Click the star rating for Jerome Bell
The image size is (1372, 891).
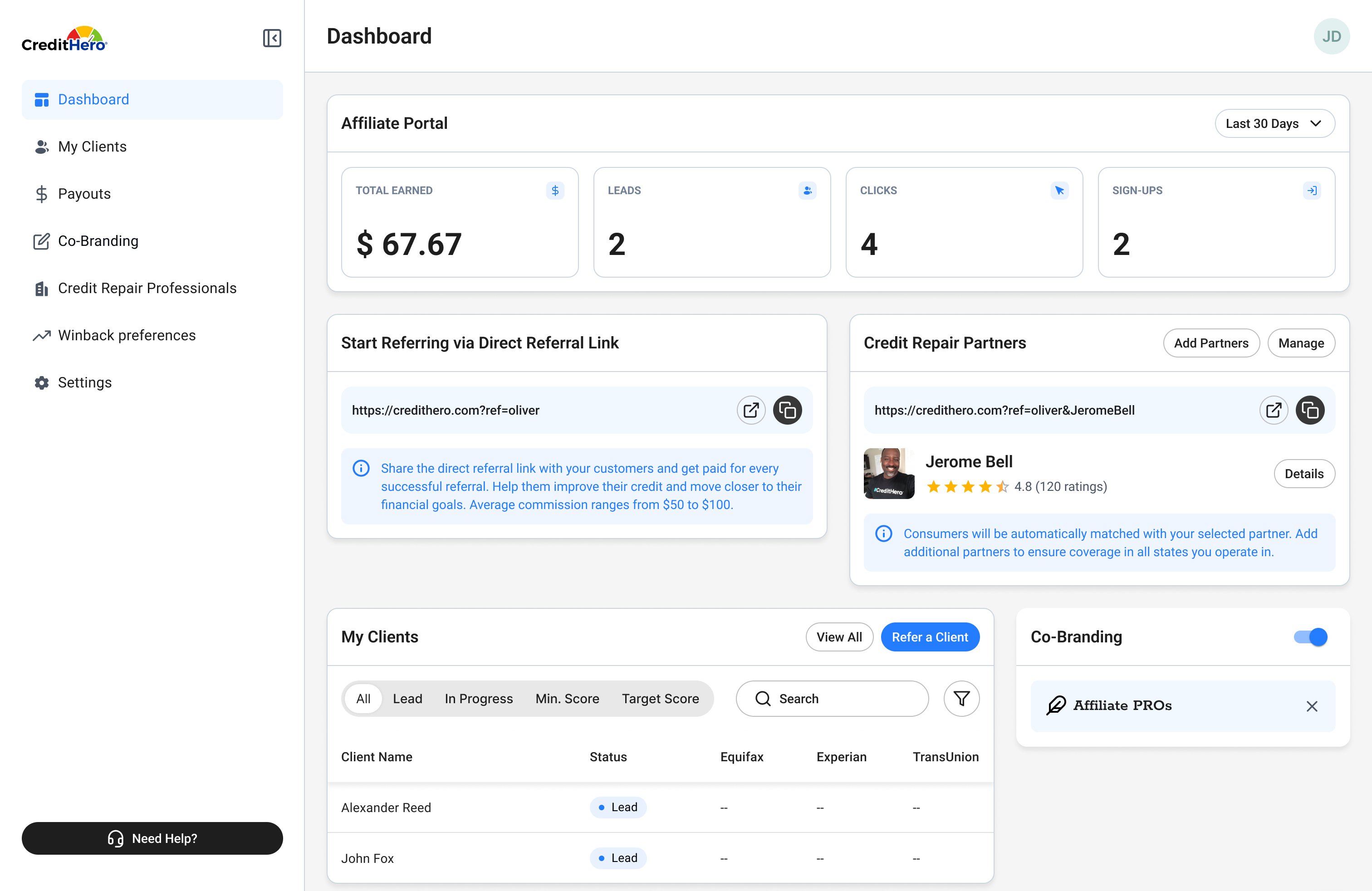pos(967,486)
